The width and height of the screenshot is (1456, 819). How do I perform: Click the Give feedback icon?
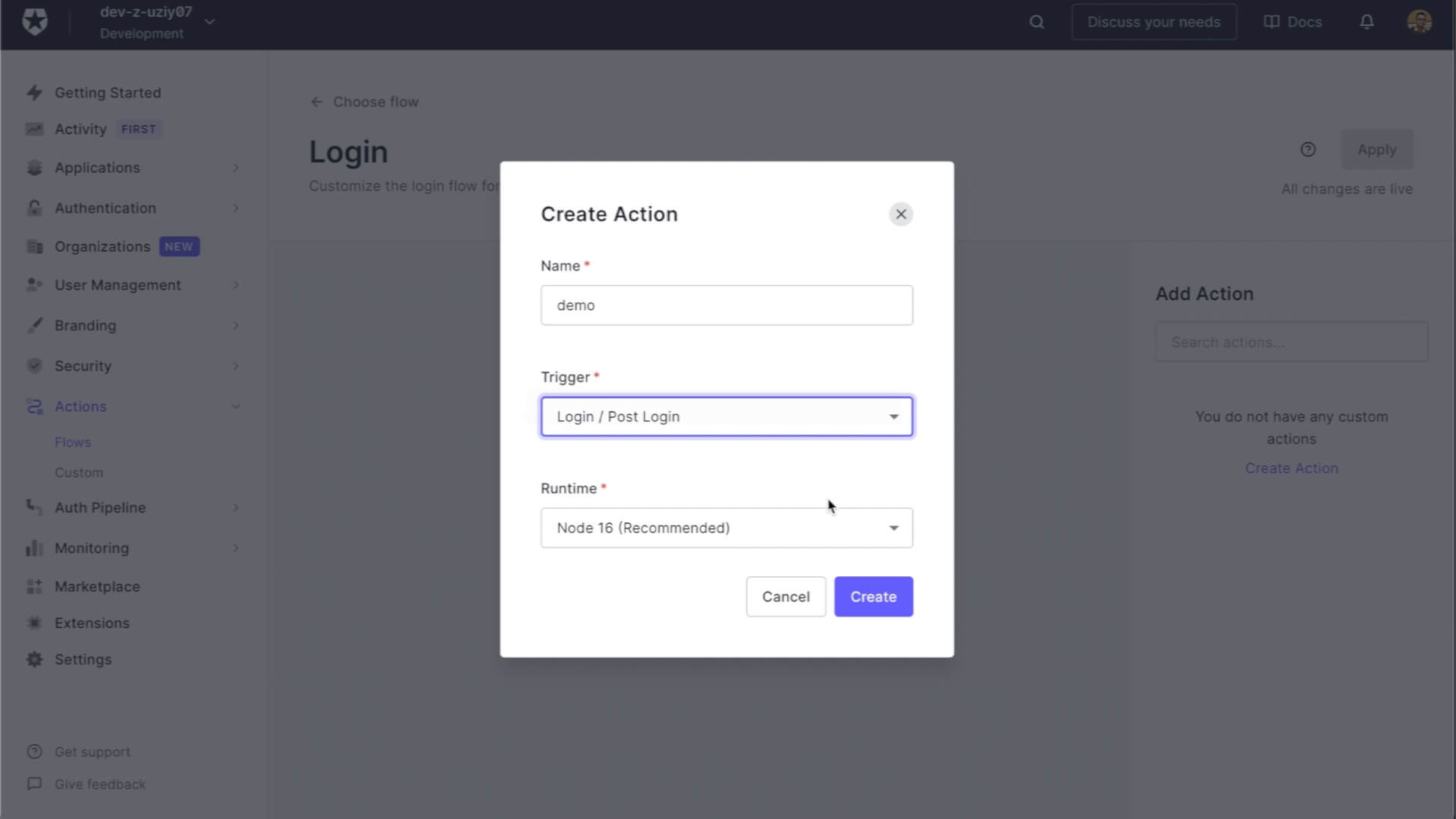35,783
